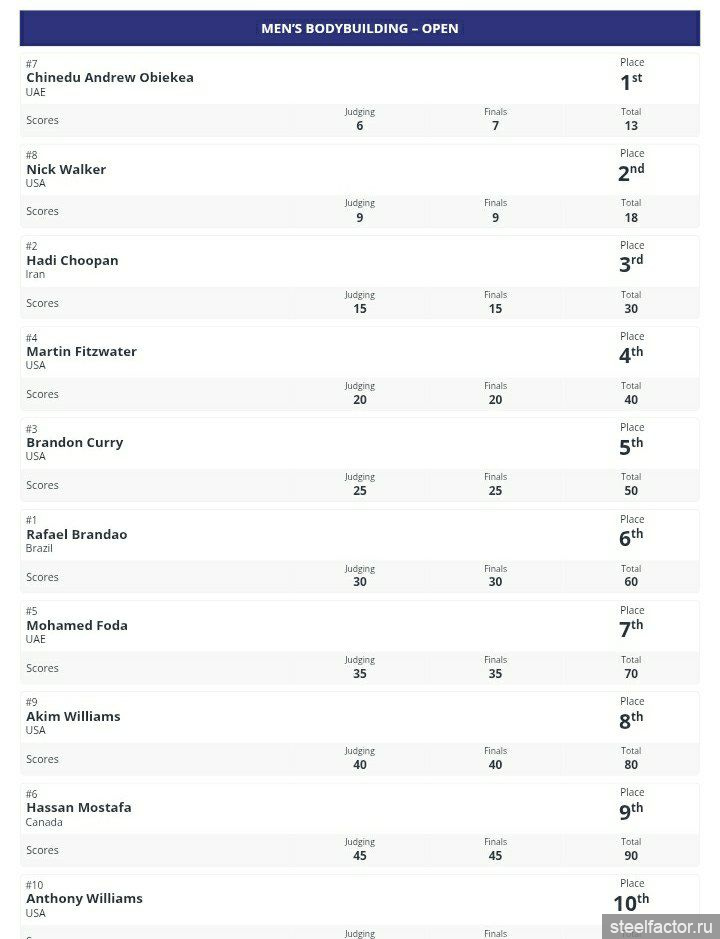
Task: Click the 2nd place badge
Action: (631, 172)
